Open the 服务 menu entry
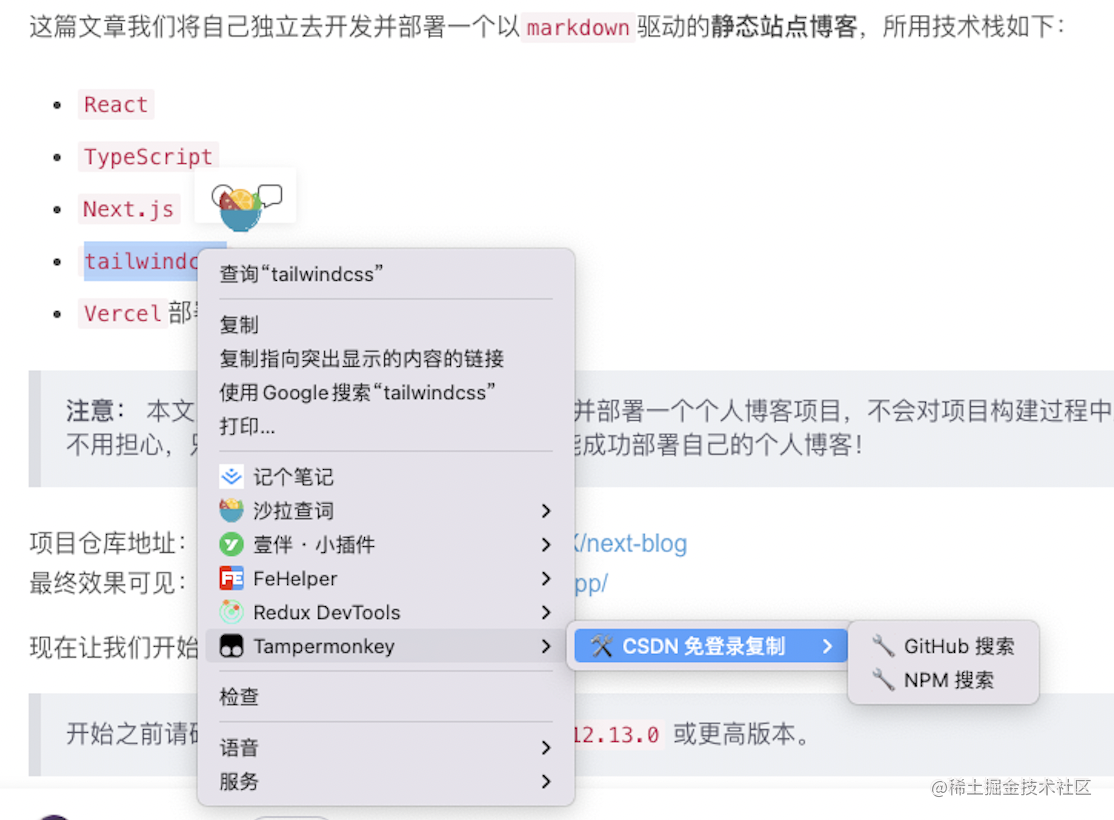 tap(386, 782)
